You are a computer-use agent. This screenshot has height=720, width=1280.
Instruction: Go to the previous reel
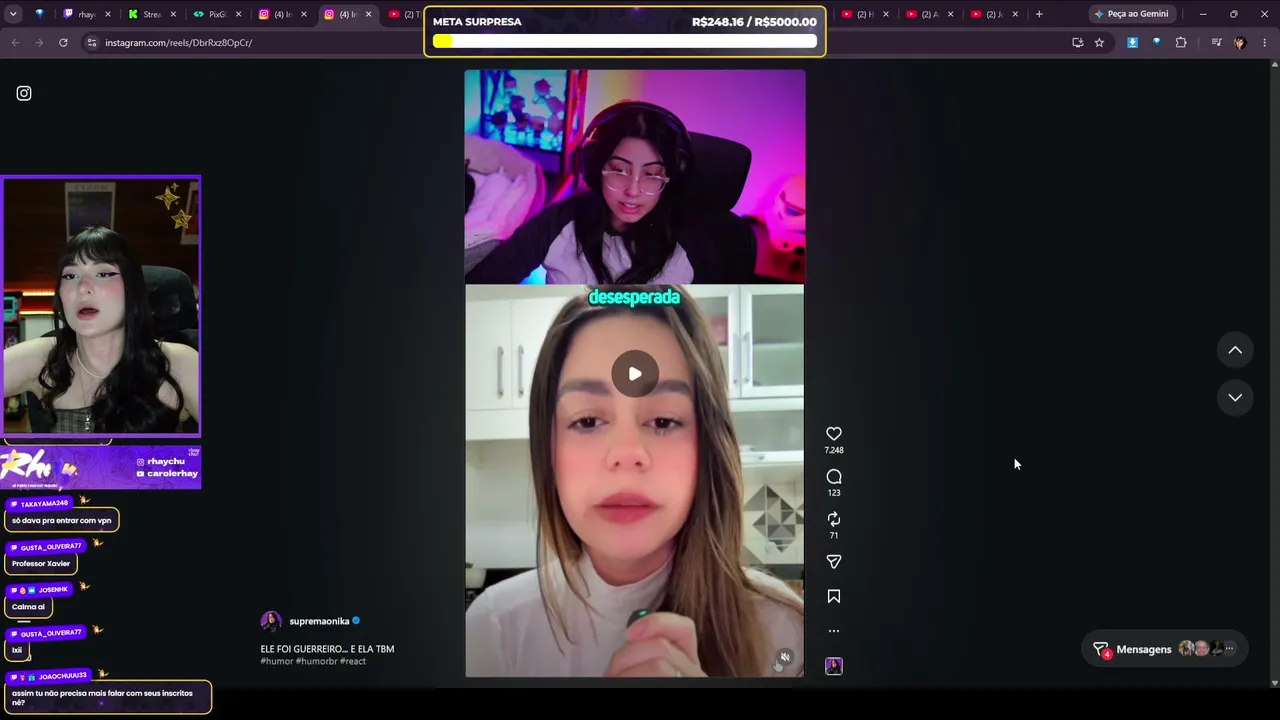coord(1235,350)
